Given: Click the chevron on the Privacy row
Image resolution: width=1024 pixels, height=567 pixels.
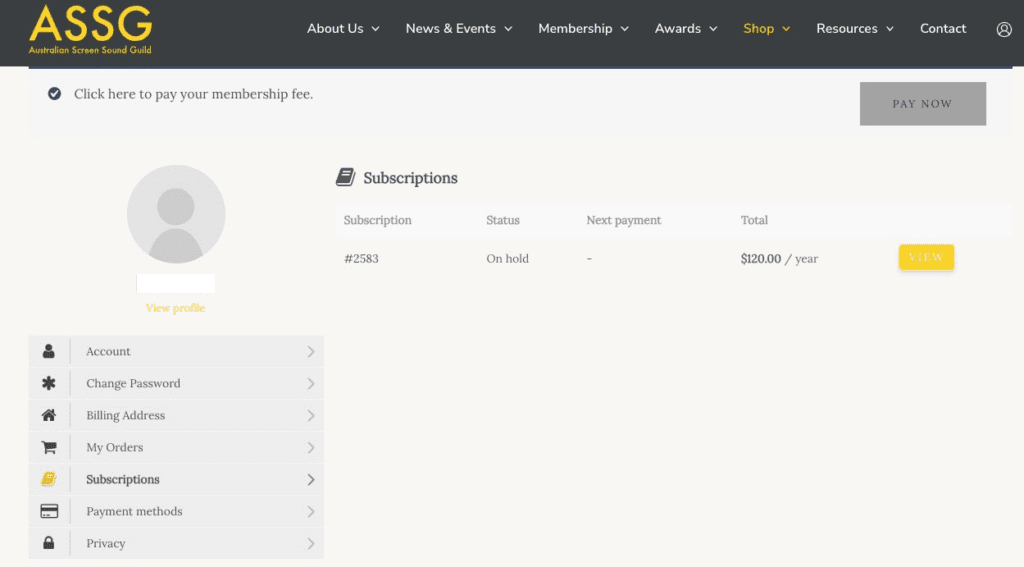Looking at the screenshot, I should pyautogui.click(x=311, y=543).
